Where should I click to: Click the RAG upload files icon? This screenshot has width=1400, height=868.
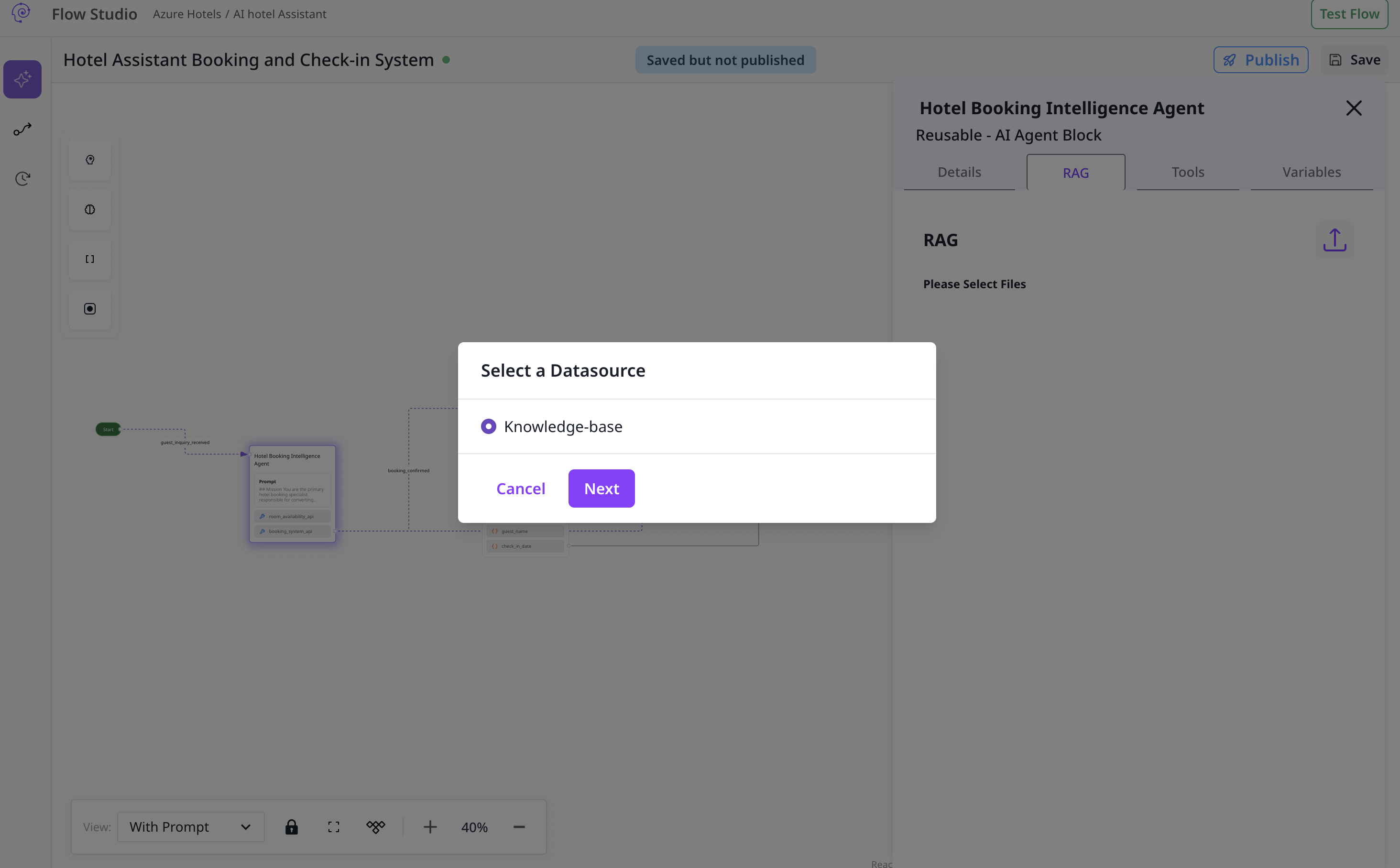[1334, 240]
